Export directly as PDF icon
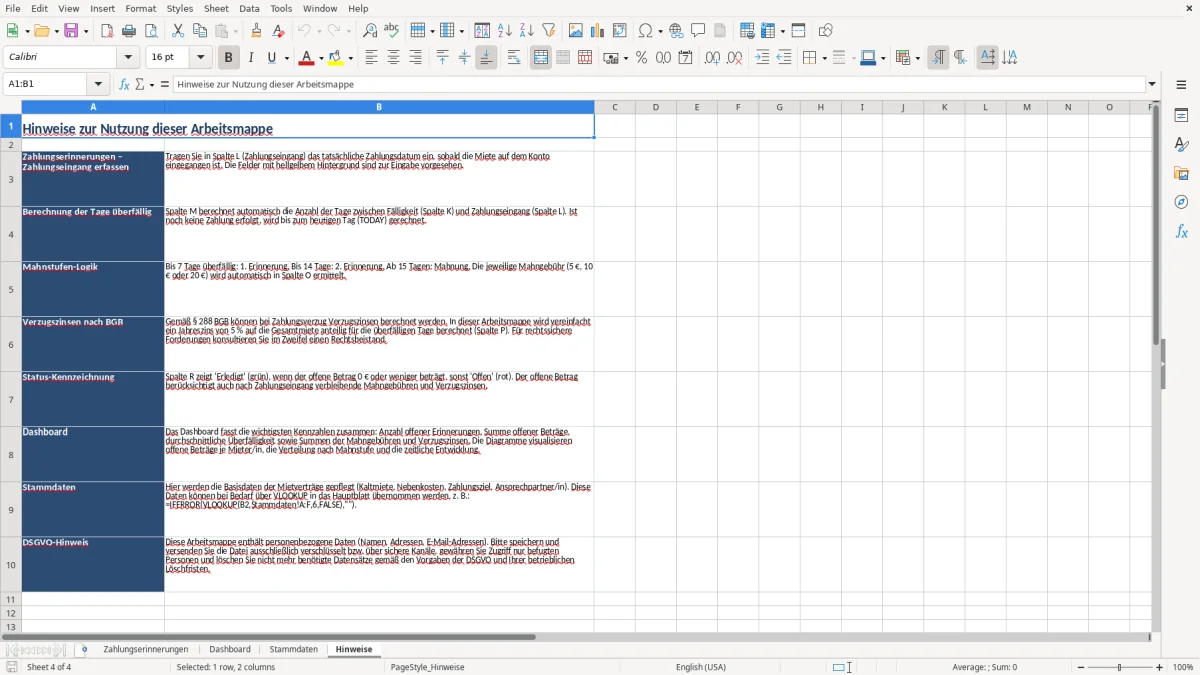The image size is (1200, 675). [107, 31]
